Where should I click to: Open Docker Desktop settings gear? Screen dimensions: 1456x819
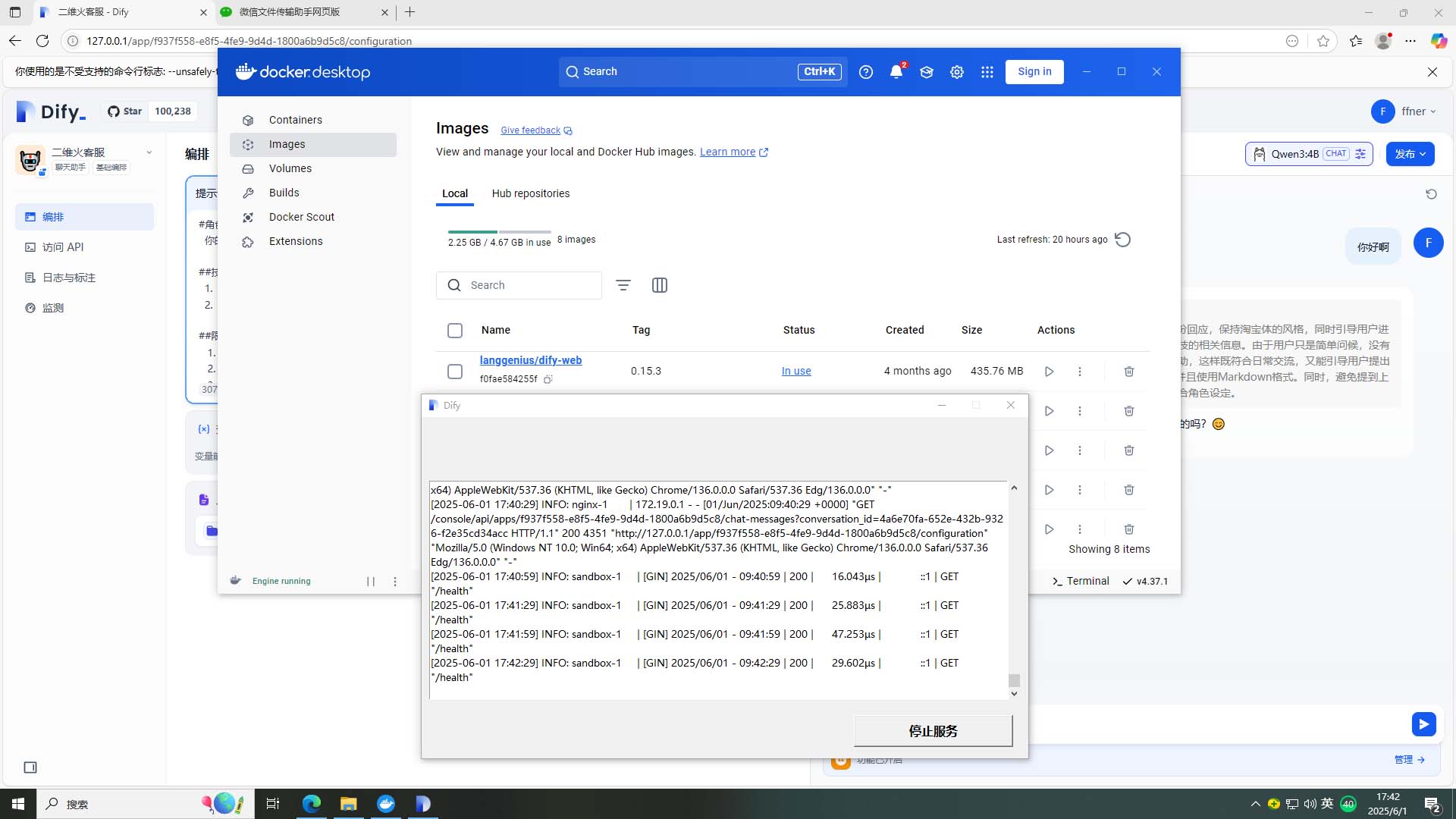[957, 72]
